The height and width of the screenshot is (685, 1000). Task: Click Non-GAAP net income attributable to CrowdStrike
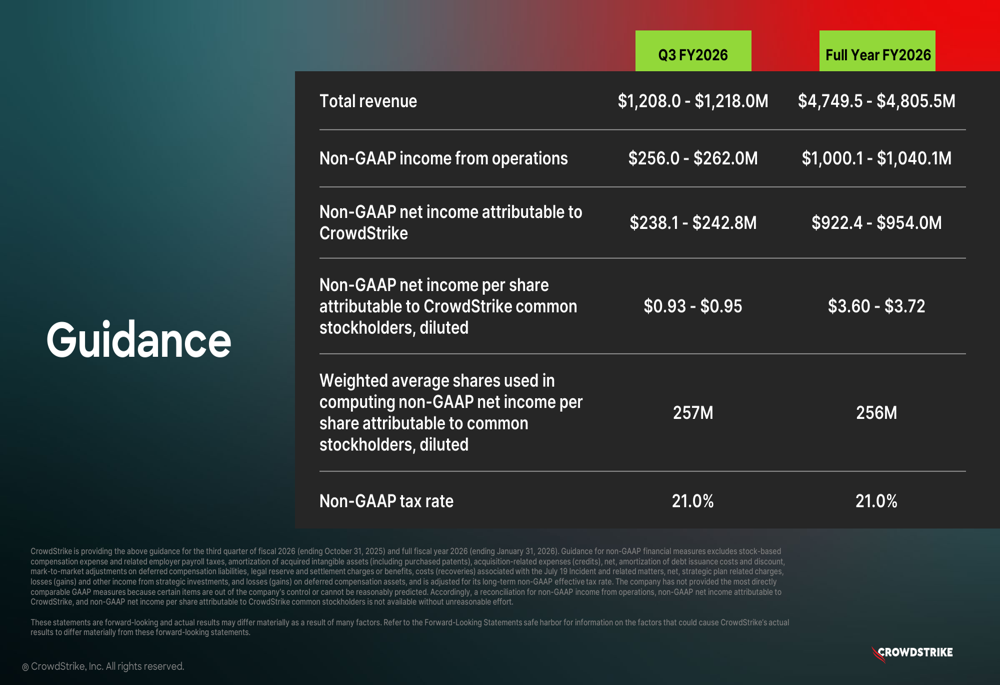pyautogui.click(x=450, y=222)
